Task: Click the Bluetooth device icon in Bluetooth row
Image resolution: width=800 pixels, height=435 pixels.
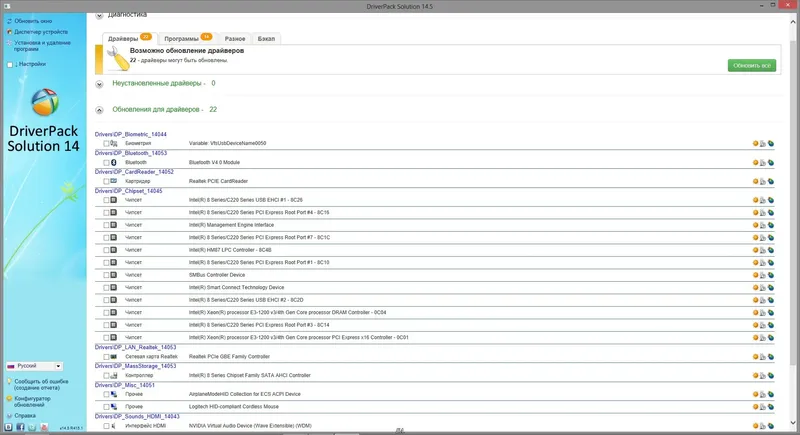Action: [x=114, y=162]
